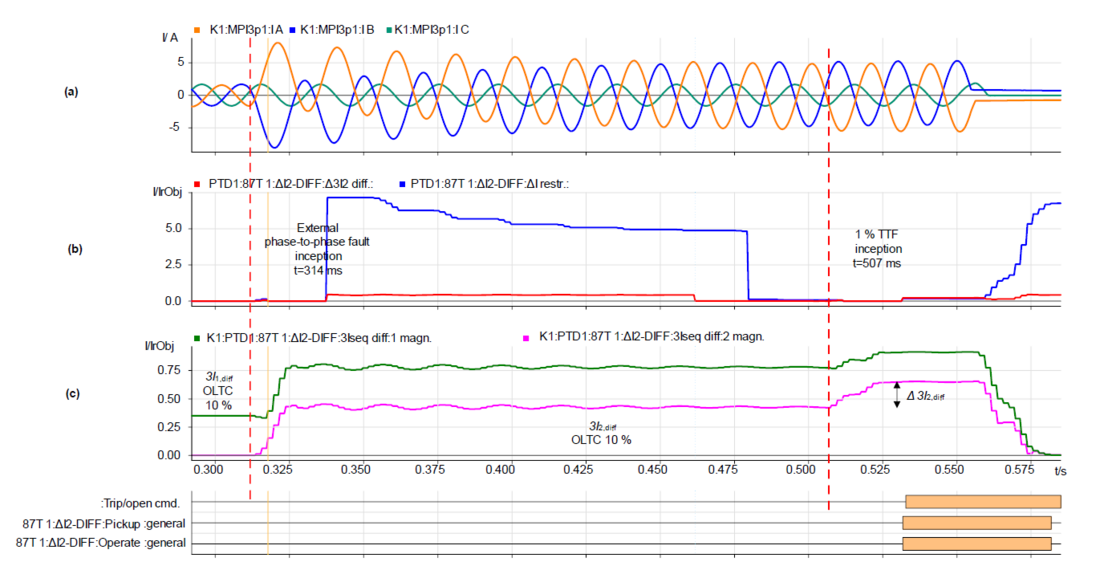Click the blue K1:MPI3p1:IB legend swatch
1100x570 pixels.
(x=291, y=30)
